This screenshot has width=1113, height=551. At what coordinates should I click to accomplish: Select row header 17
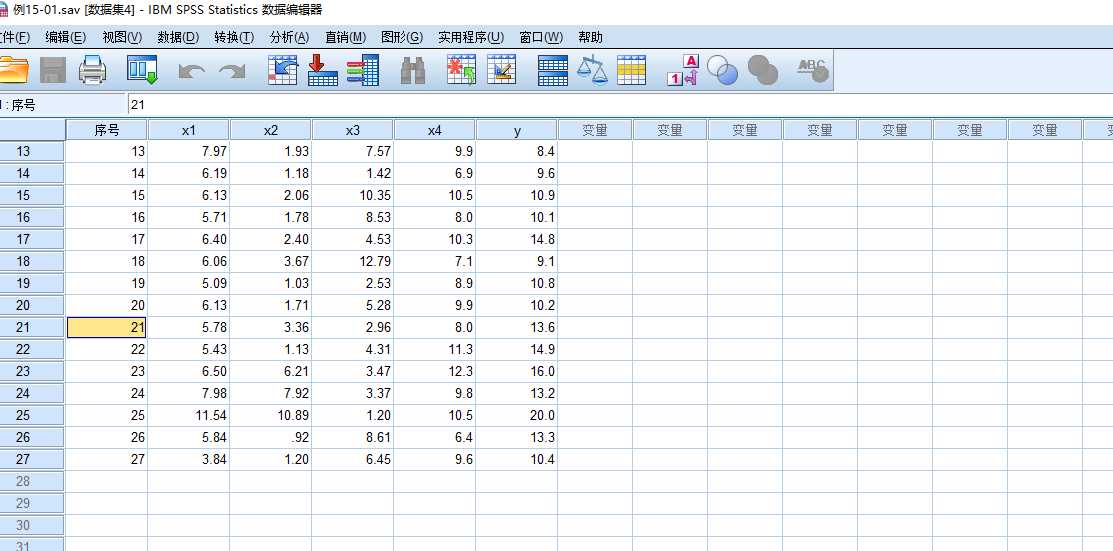32,239
